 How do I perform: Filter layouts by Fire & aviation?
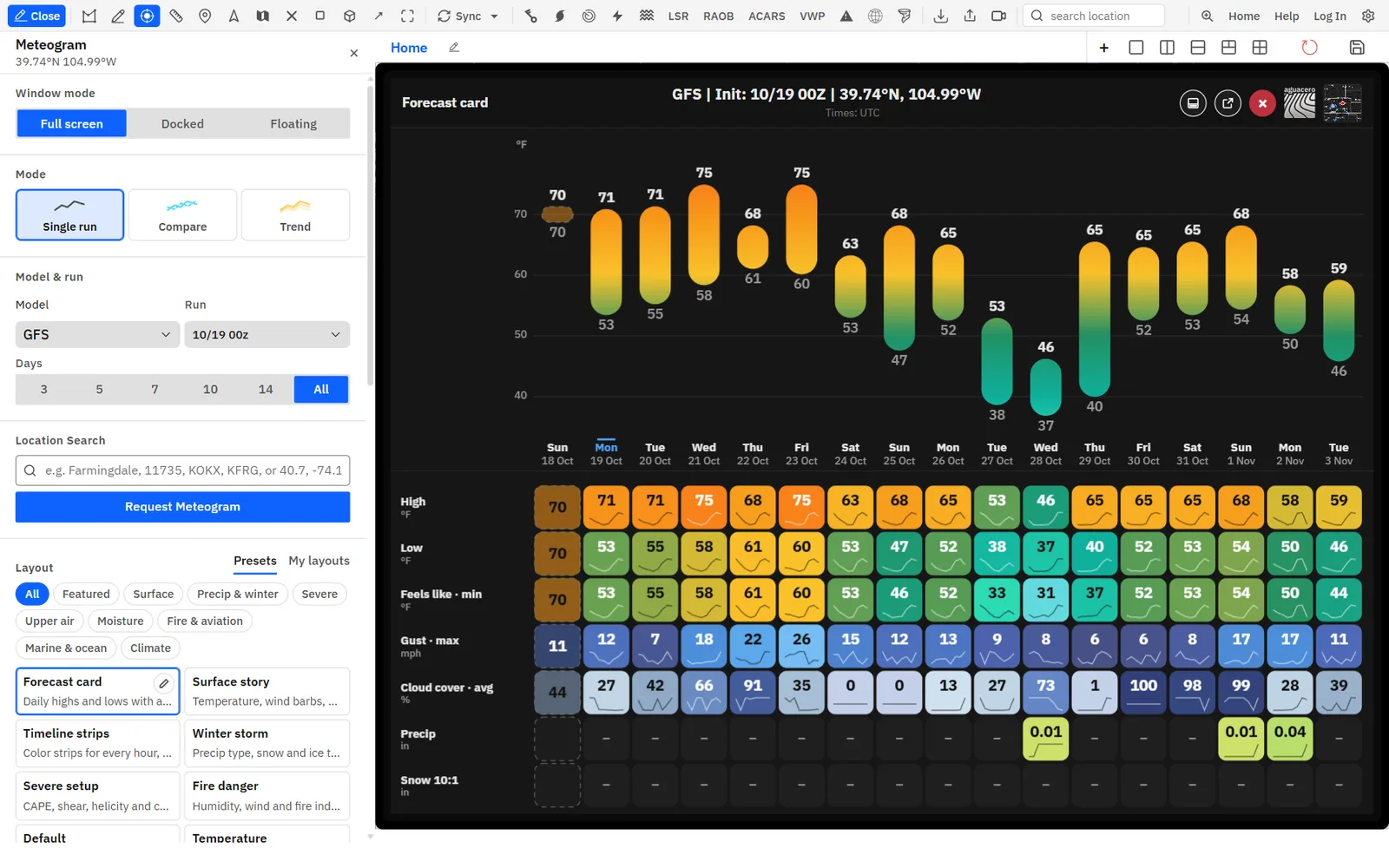pos(205,621)
